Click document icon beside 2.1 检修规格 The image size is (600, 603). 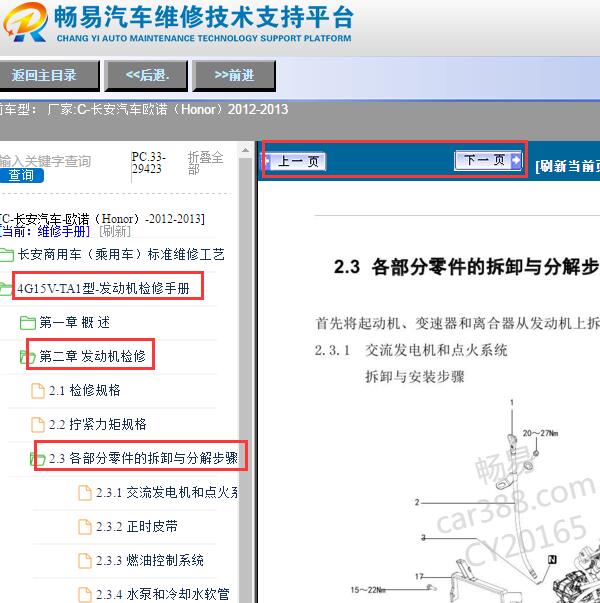tap(38, 391)
